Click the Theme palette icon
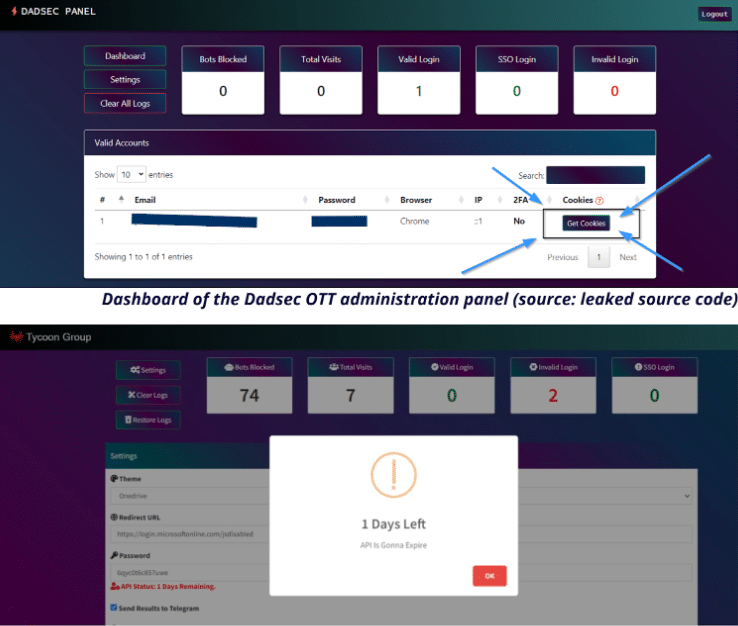Image resolution: width=738 pixels, height=626 pixels. pos(114,479)
